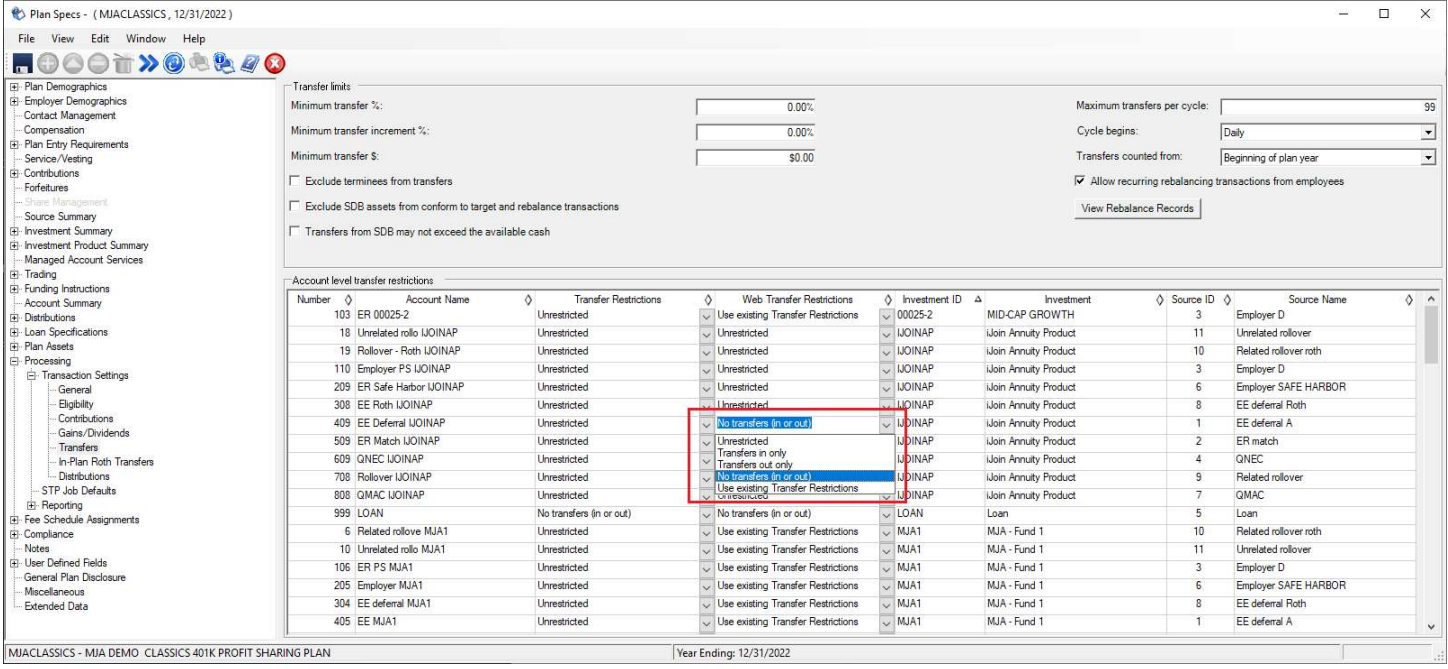Click the grid's vertical scrollbar down arrow
1448x669 pixels.
tap(1429, 625)
